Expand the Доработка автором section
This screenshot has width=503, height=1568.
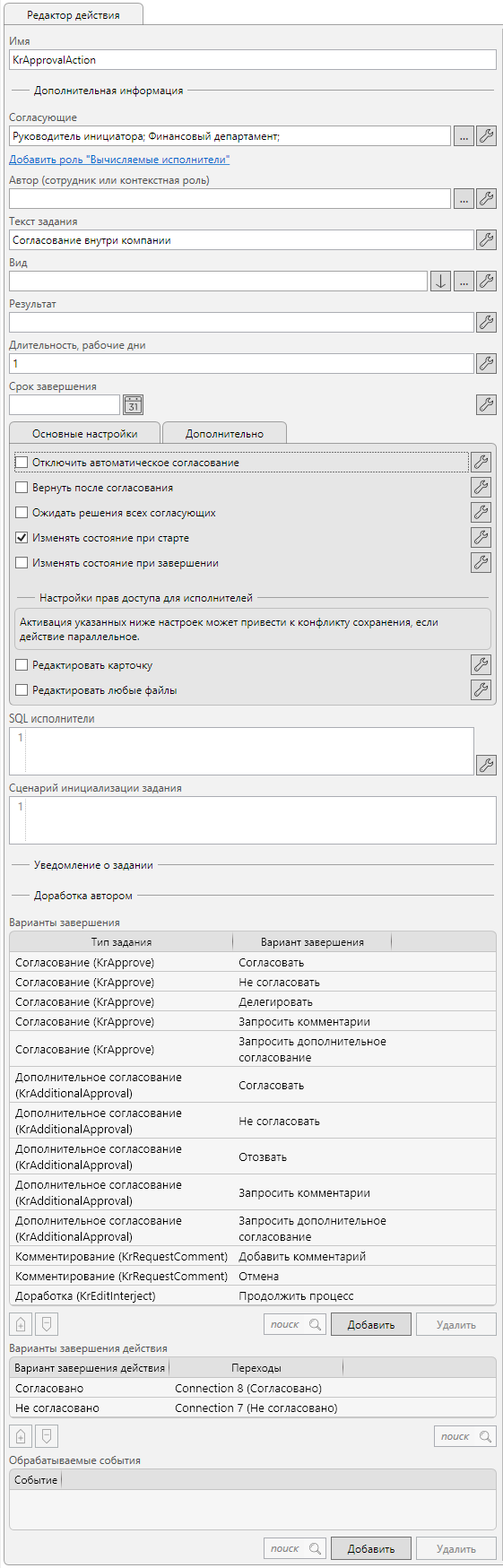(x=83, y=896)
